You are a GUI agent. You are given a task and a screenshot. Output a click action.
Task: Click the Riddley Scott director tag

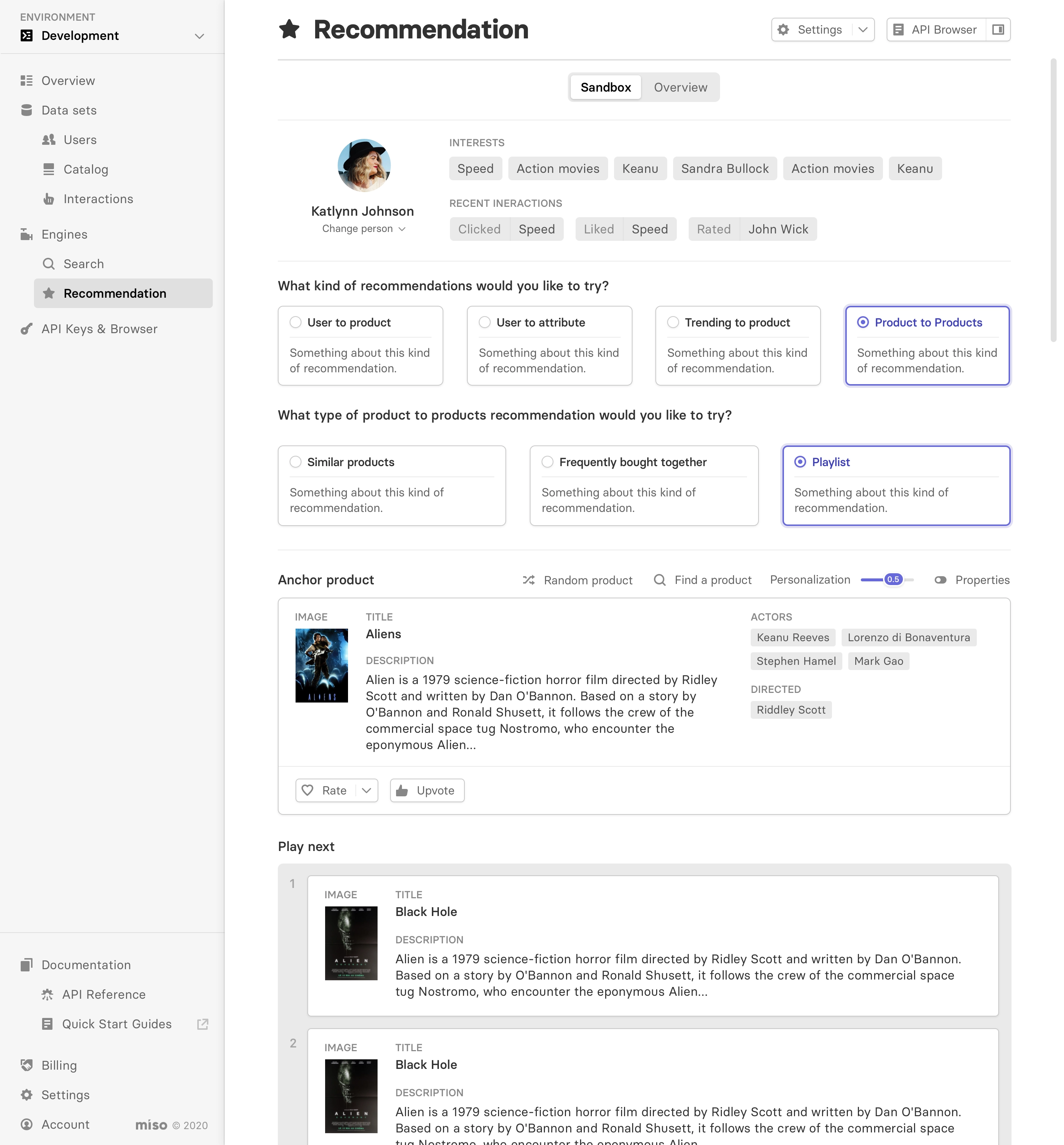791,710
